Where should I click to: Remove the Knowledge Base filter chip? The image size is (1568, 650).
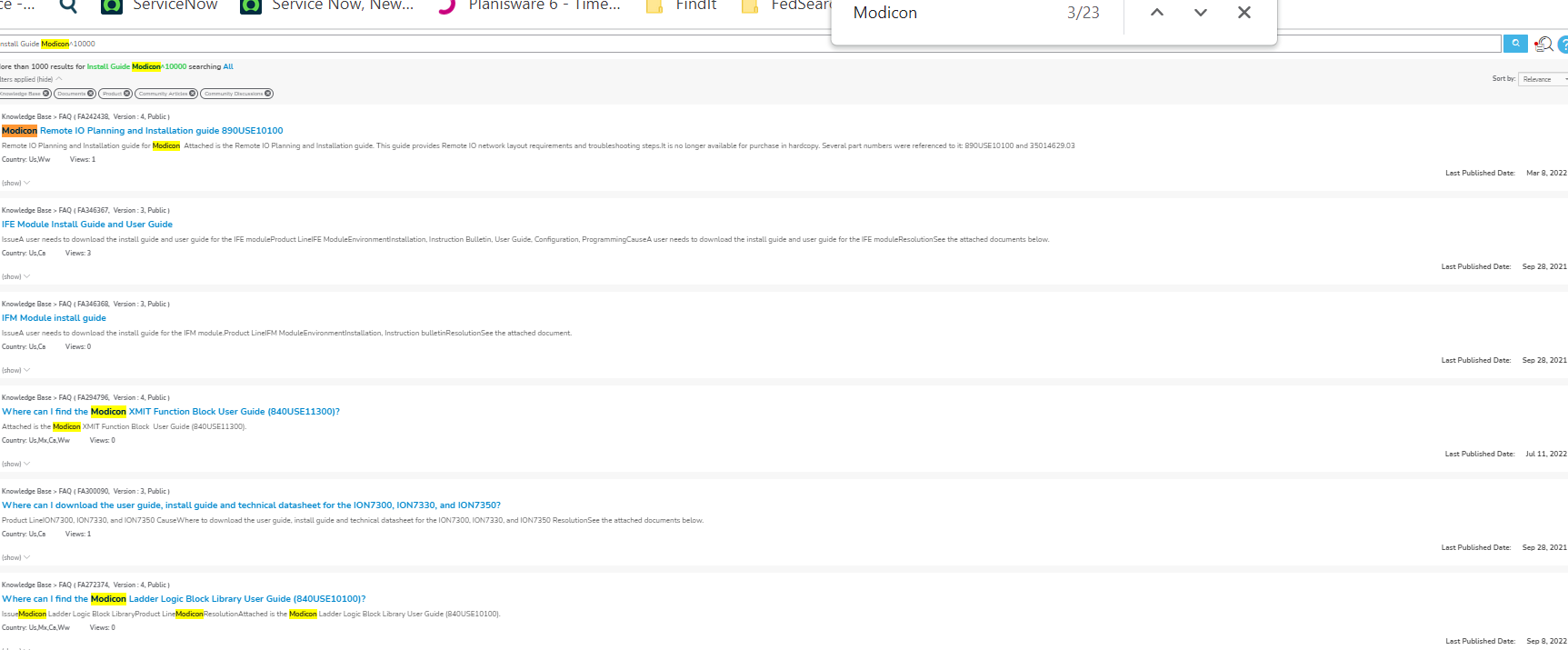pos(46,94)
